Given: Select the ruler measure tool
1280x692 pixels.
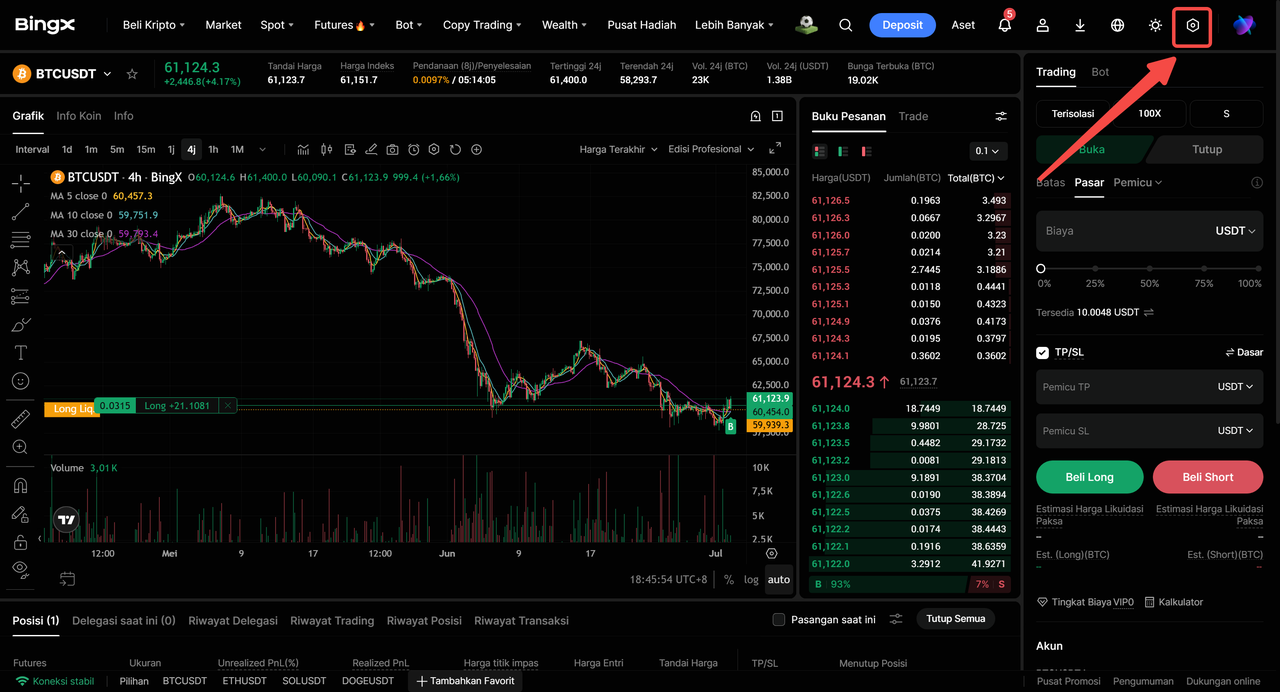Looking at the screenshot, I should pos(20,419).
